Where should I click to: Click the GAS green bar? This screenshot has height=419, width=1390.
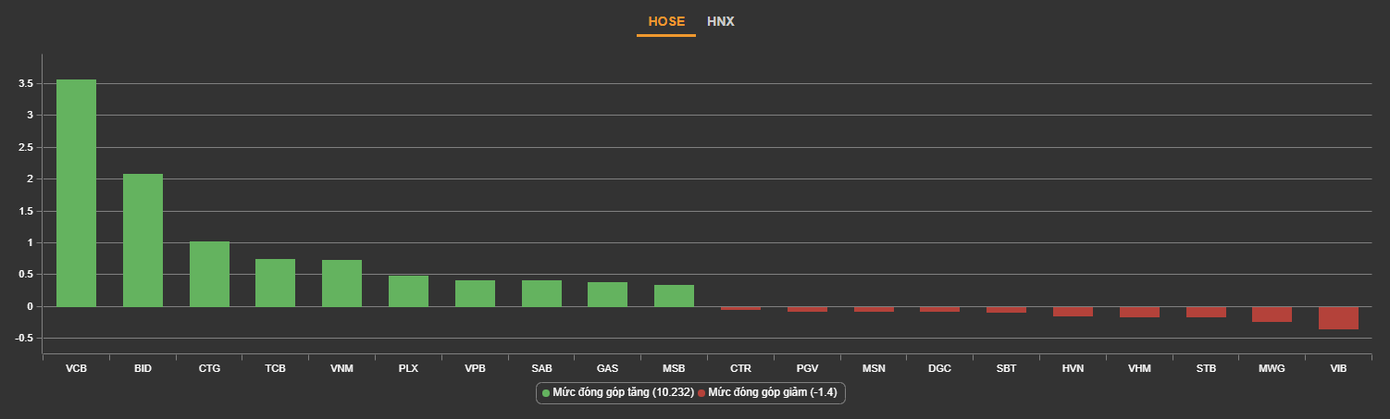tap(607, 294)
